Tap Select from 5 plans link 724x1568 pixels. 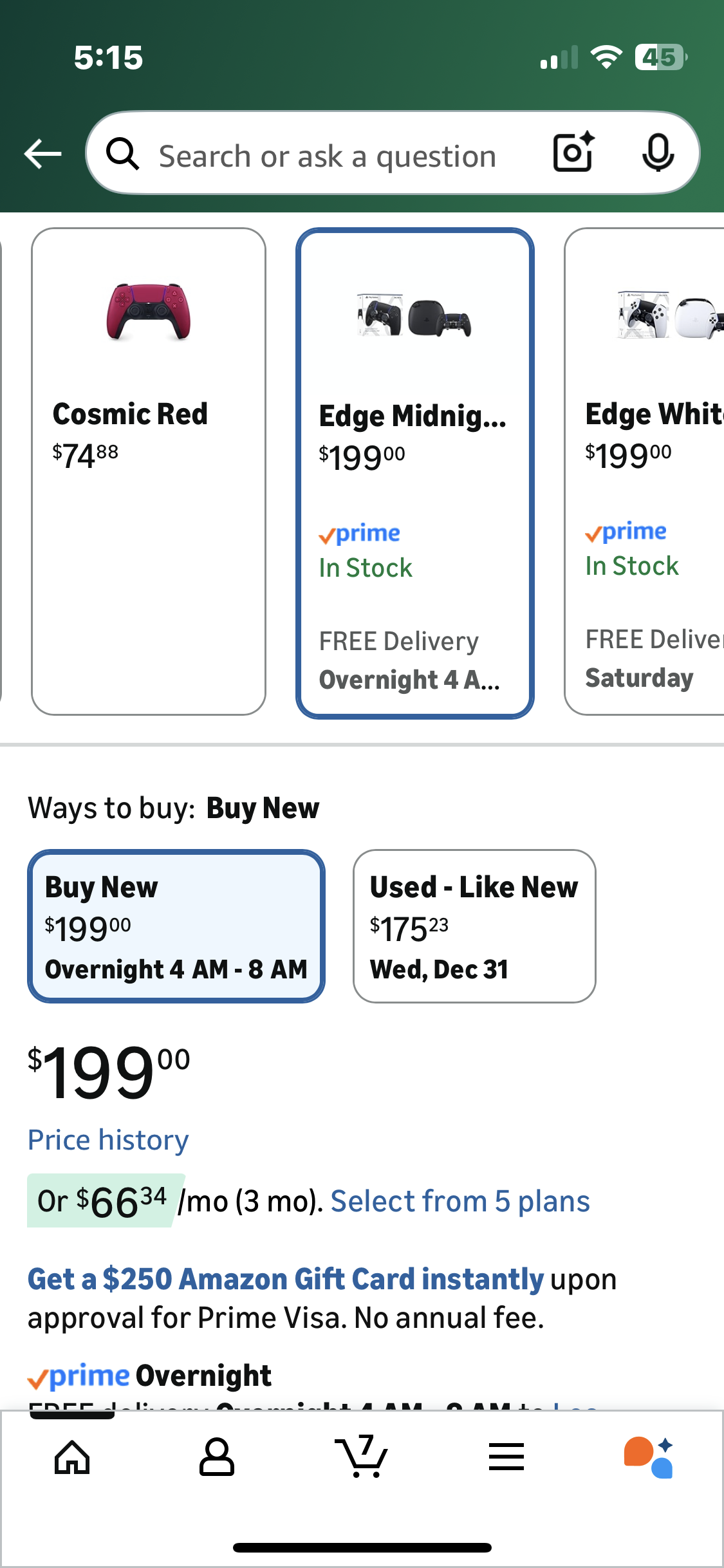pyautogui.click(x=460, y=1201)
